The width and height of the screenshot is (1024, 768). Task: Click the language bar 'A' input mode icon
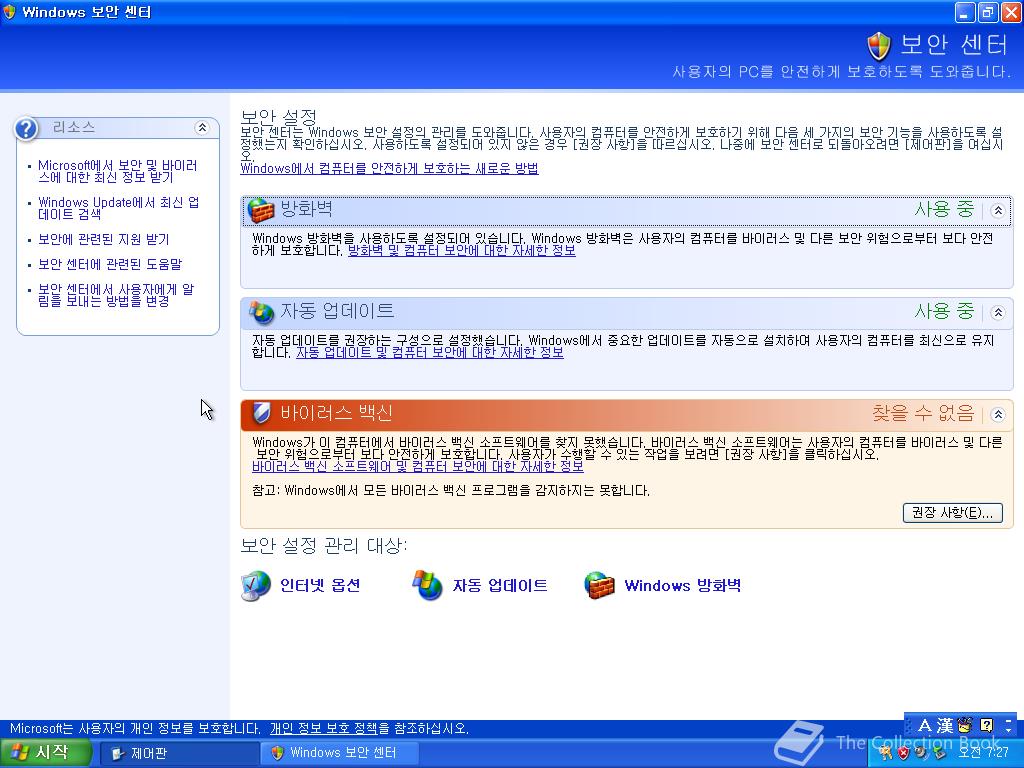(x=925, y=726)
